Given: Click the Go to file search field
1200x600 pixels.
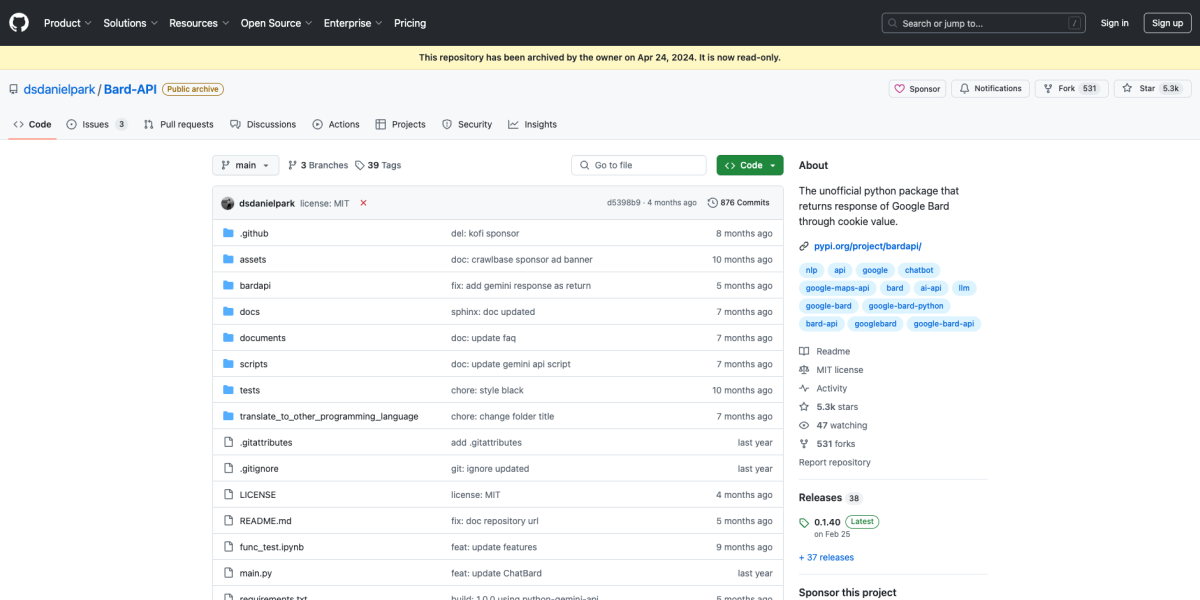Looking at the screenshot, I should pos(638,164).
